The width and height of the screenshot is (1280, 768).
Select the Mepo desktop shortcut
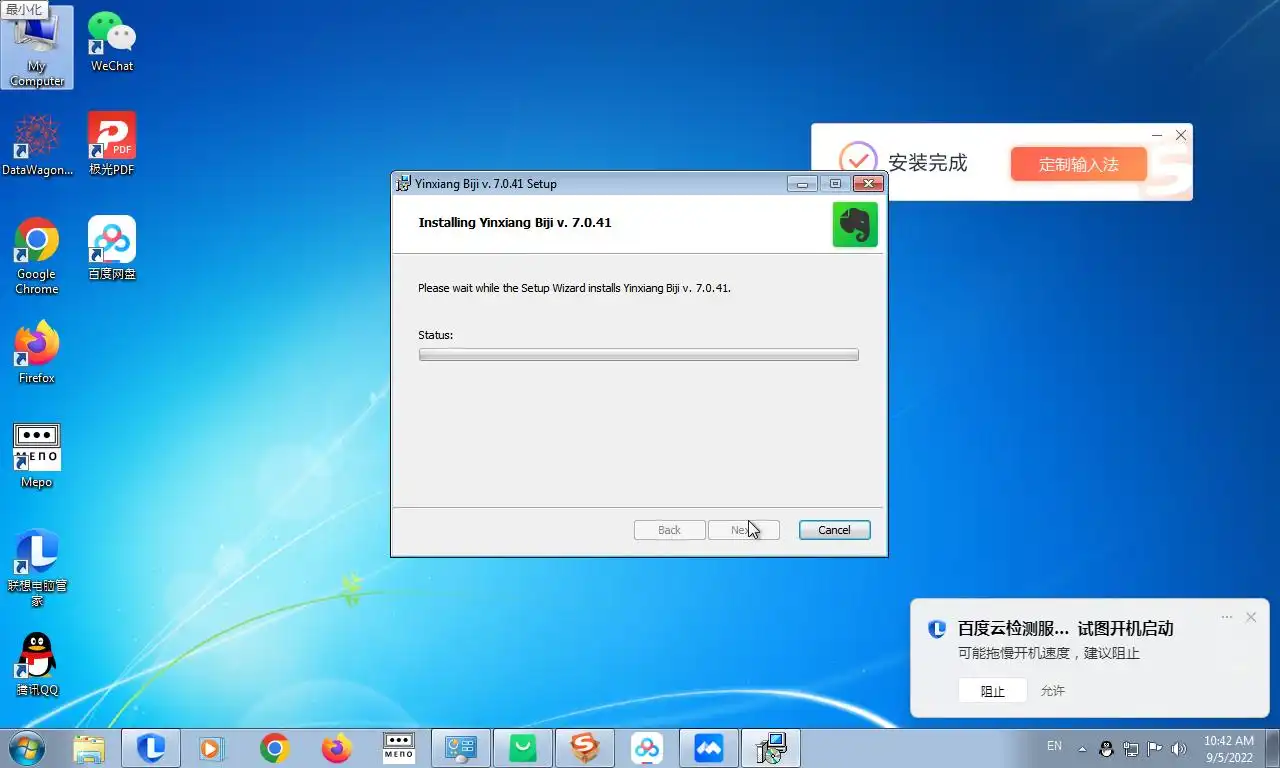tap(37, 456)
